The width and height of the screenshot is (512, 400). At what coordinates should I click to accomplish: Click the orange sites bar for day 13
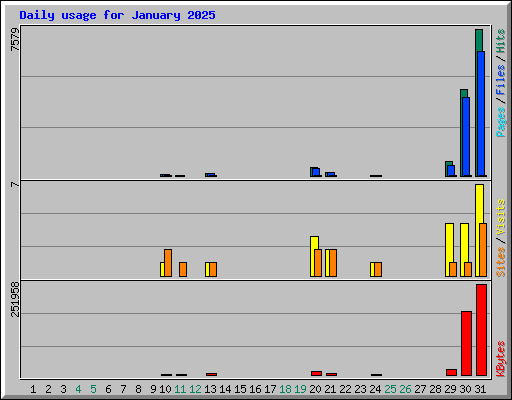[213, 269]
